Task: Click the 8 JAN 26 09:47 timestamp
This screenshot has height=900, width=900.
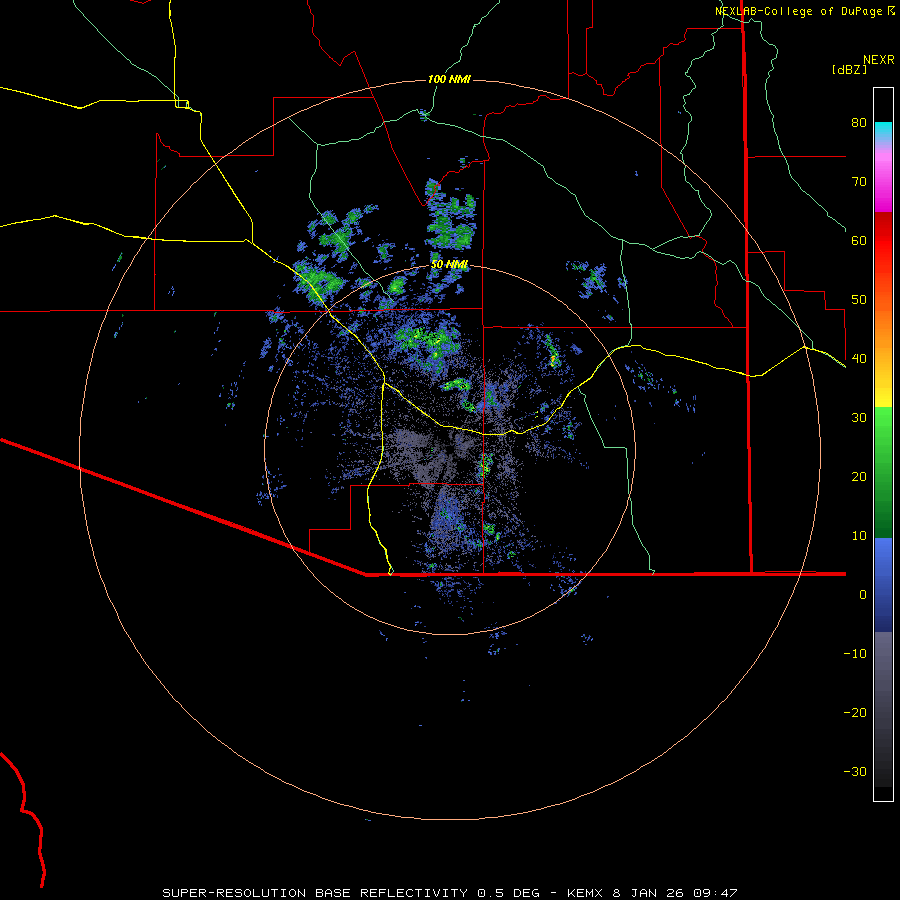Action: [x=674, y=893]
